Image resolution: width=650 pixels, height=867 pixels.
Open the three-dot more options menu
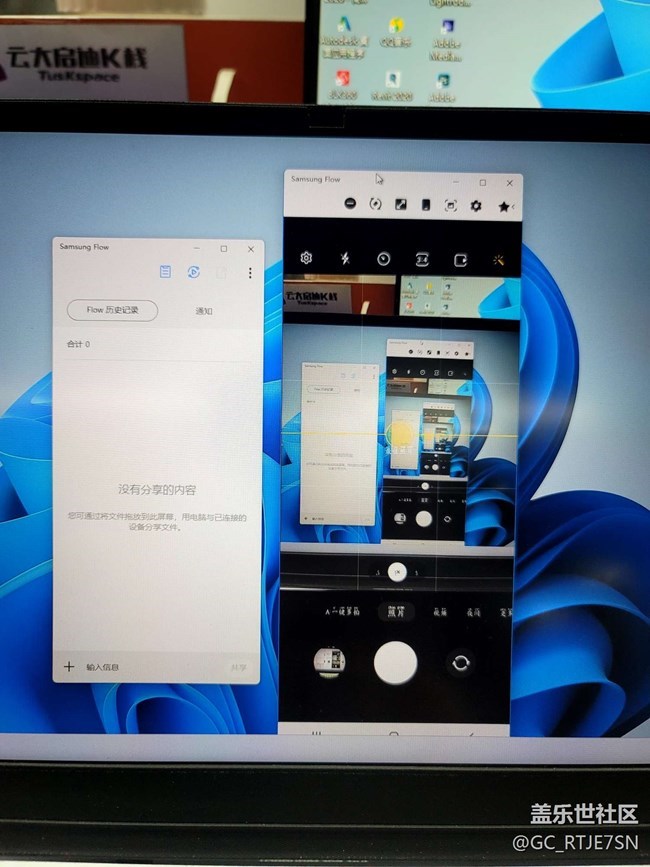pyautogui.click(x=250, y=273)
